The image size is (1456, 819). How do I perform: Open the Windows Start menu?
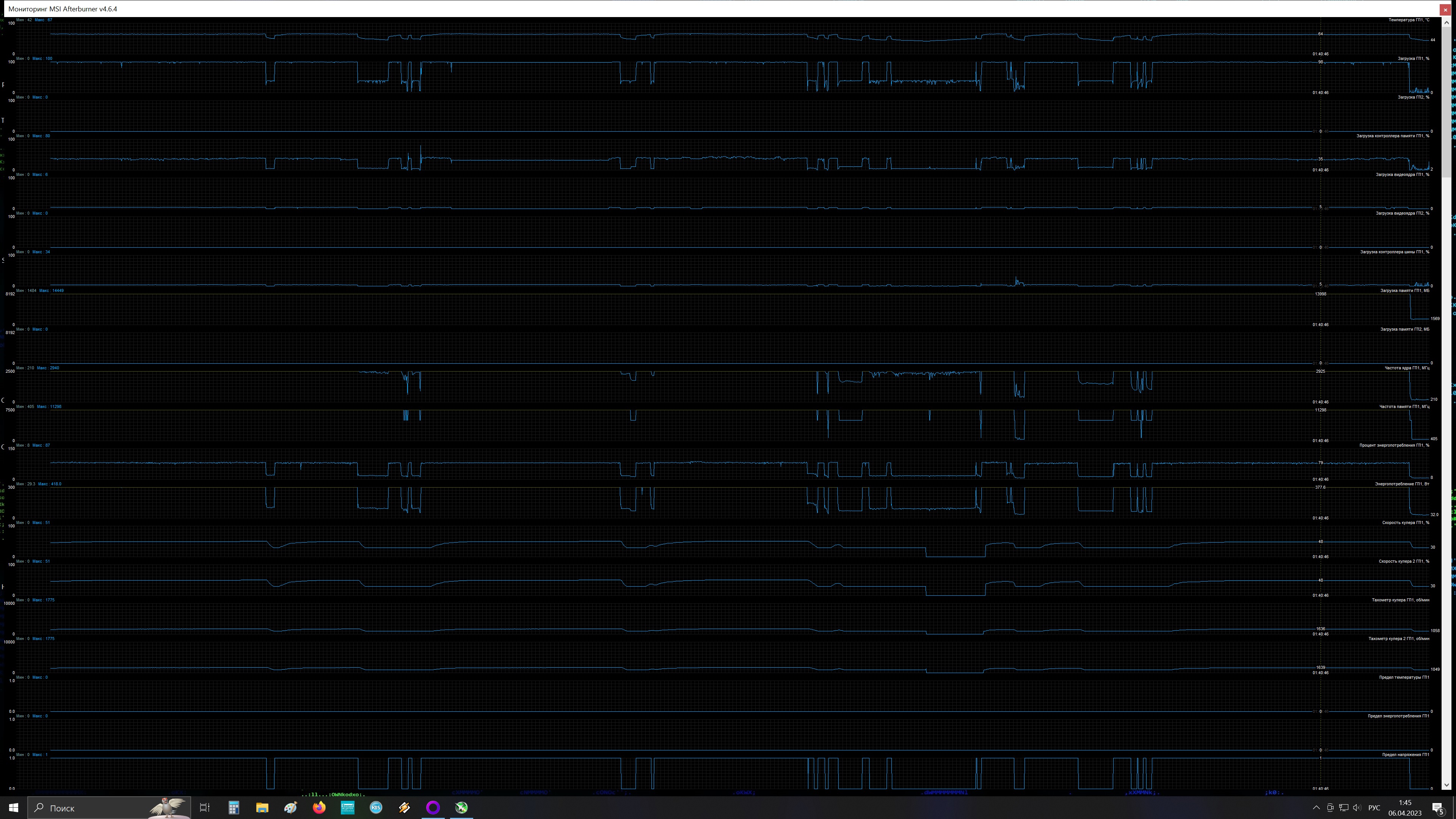14,808
